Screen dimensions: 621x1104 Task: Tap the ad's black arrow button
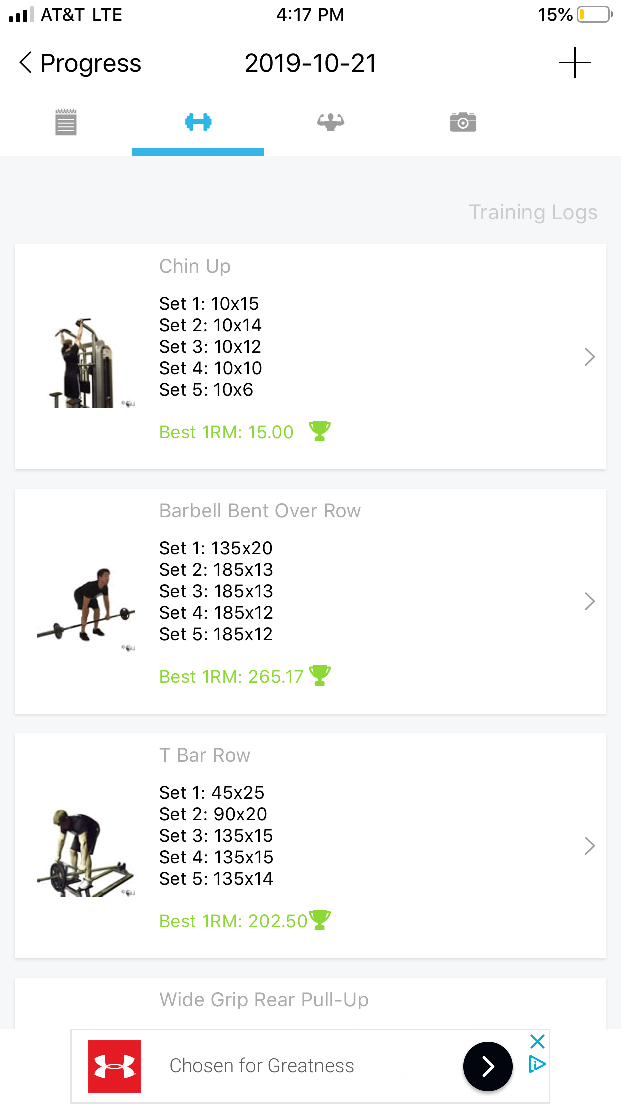[487, 1067]
